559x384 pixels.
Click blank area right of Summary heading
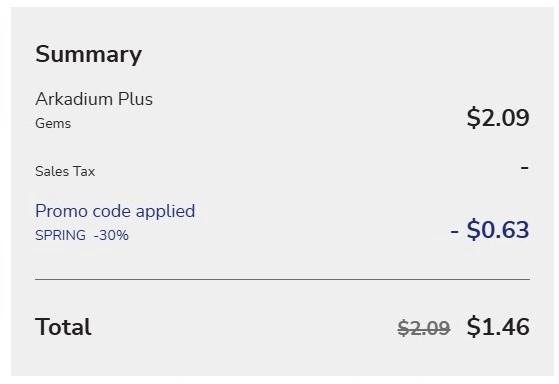coord(335,55)
